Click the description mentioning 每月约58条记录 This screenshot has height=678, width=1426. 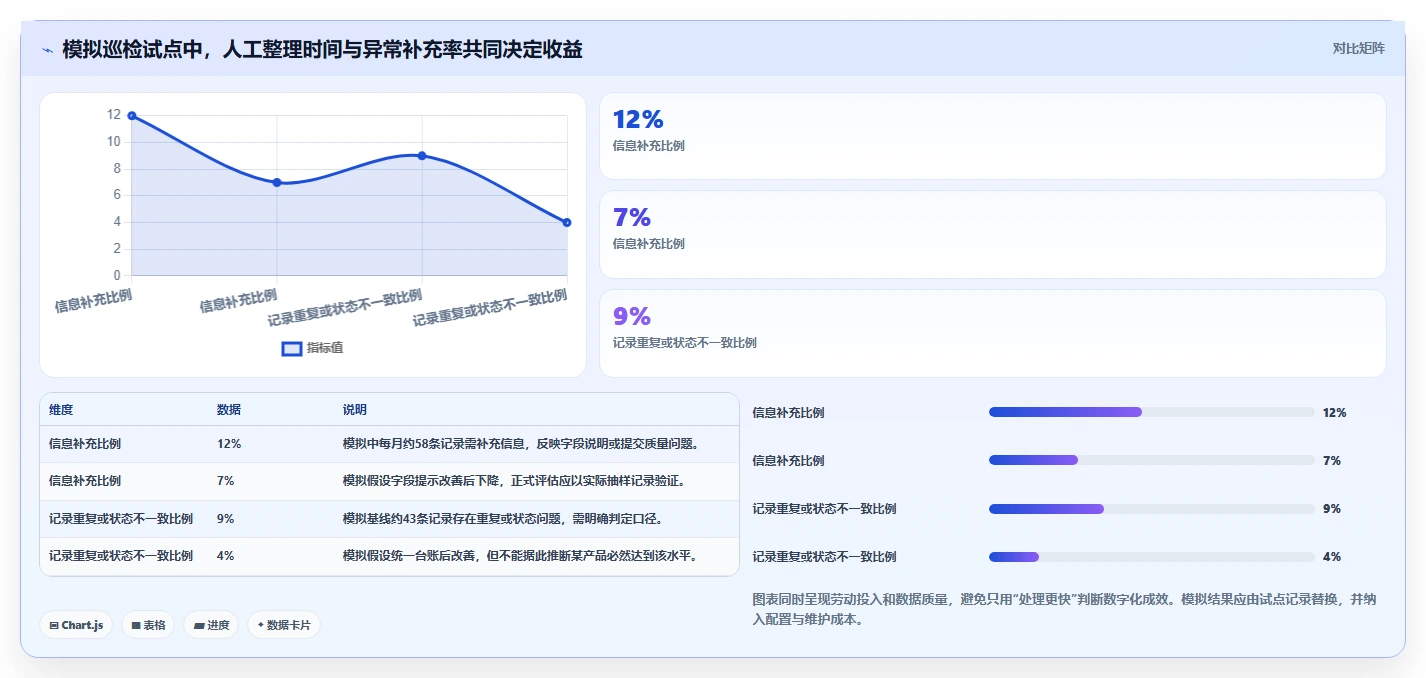tap(521, 444)
